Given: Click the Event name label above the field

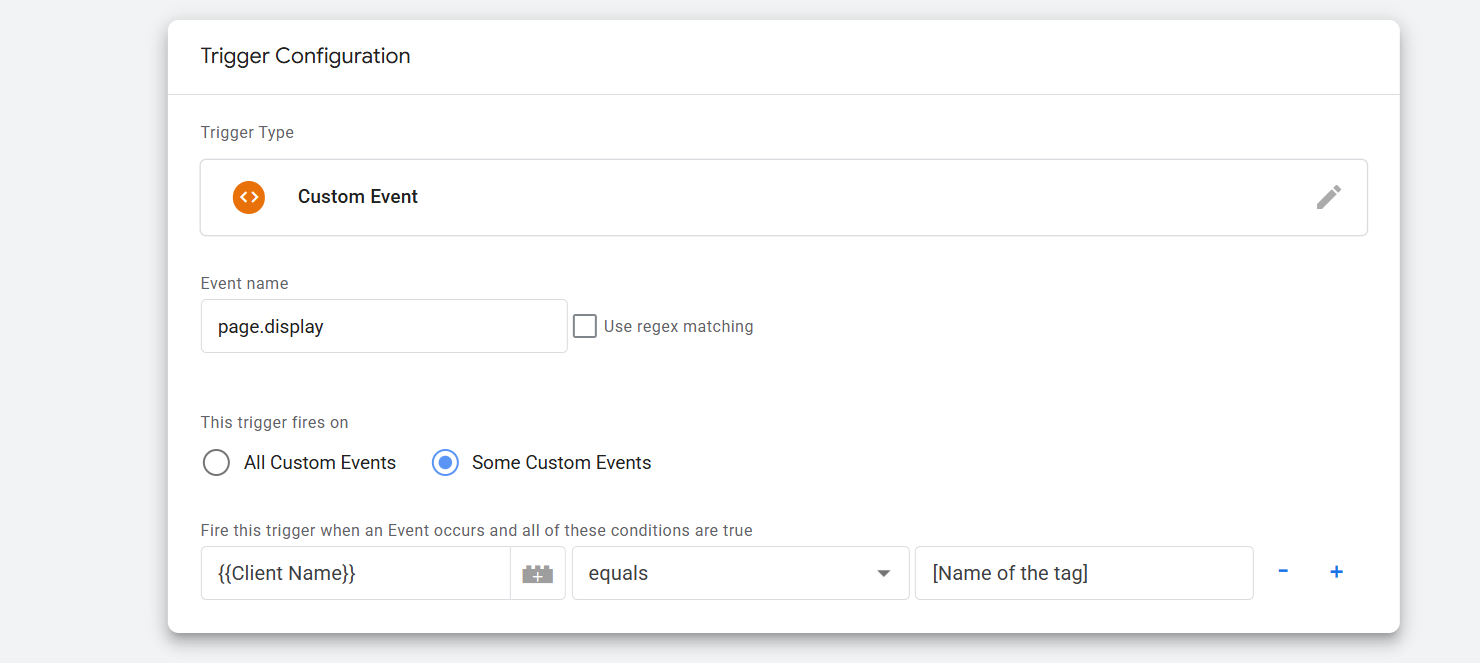Looking at the screenshot, I should coord(244,284).
